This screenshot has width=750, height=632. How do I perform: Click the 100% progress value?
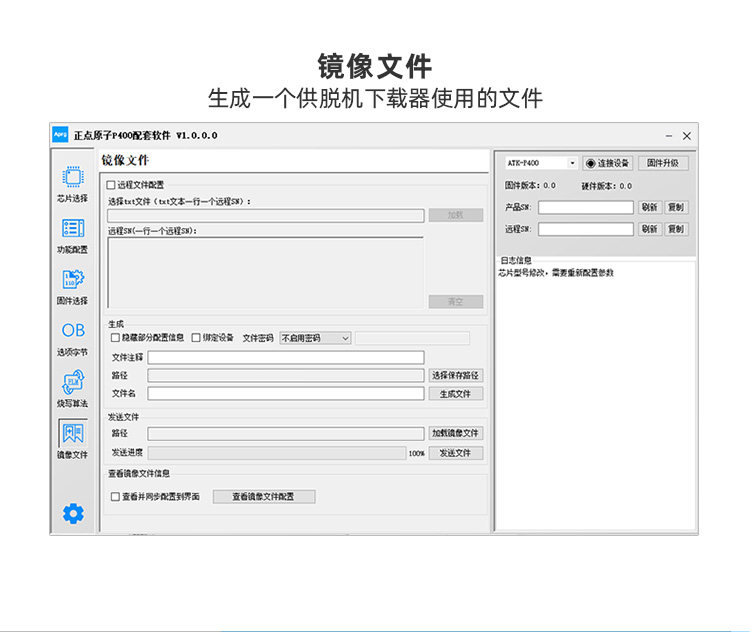[417, 454]
